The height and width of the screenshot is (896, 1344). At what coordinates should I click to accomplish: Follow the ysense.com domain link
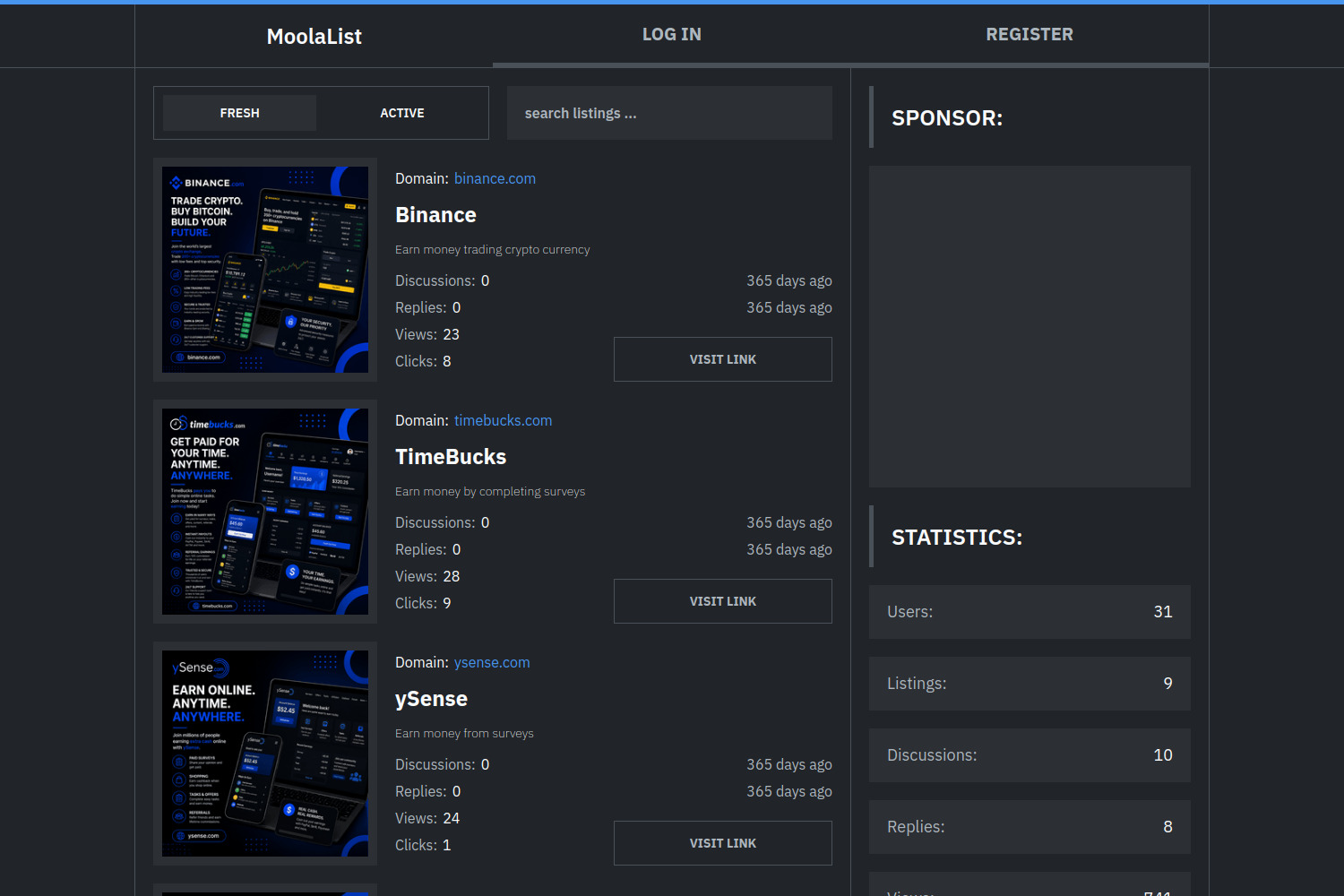[x=492, y=662]
